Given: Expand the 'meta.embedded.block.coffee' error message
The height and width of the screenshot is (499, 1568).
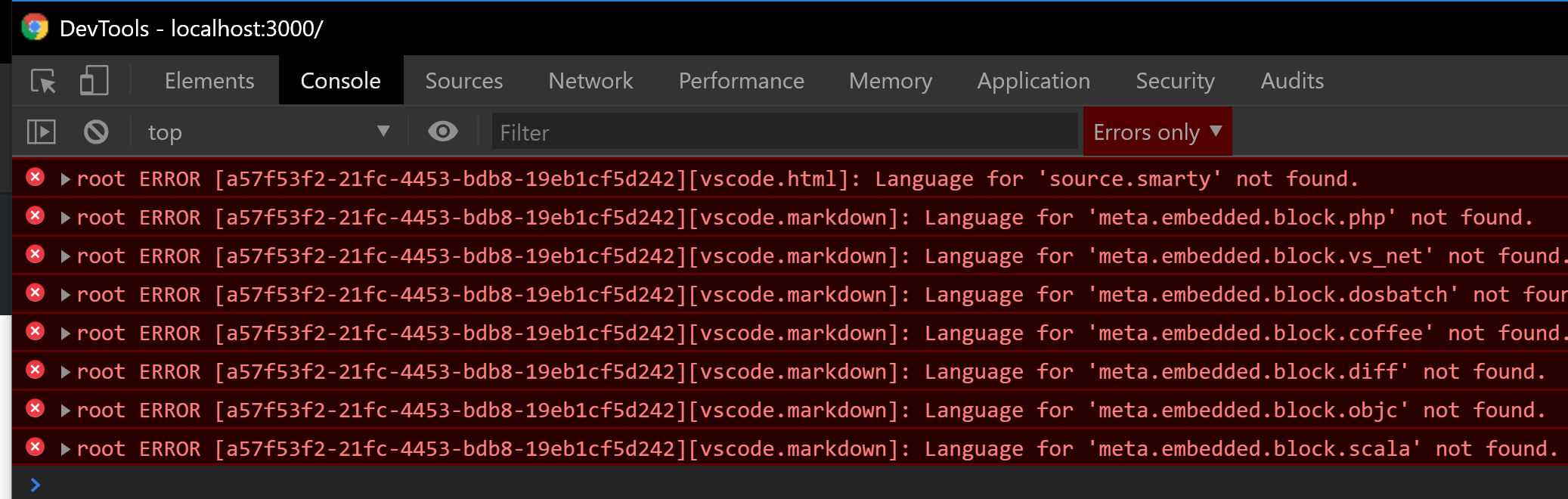Looking at the screenshot, I should 66,333.
